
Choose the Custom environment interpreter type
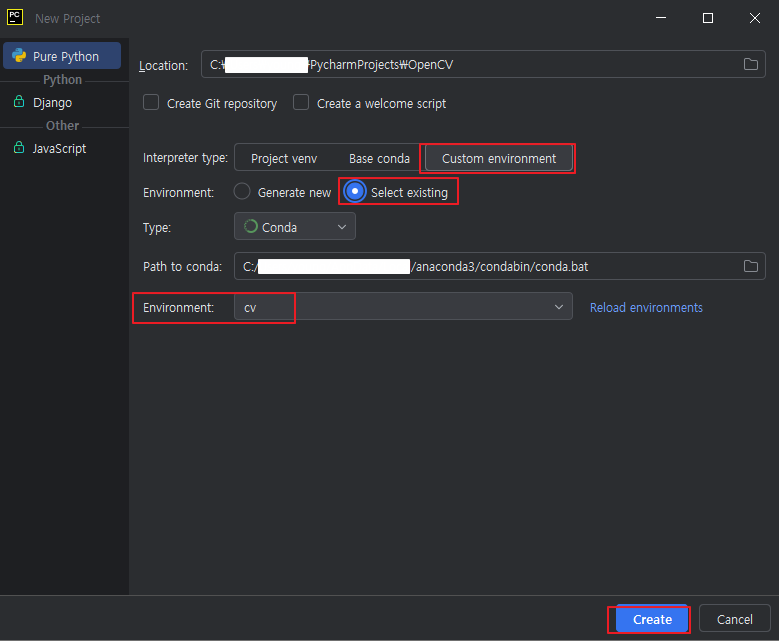point(499,159)
